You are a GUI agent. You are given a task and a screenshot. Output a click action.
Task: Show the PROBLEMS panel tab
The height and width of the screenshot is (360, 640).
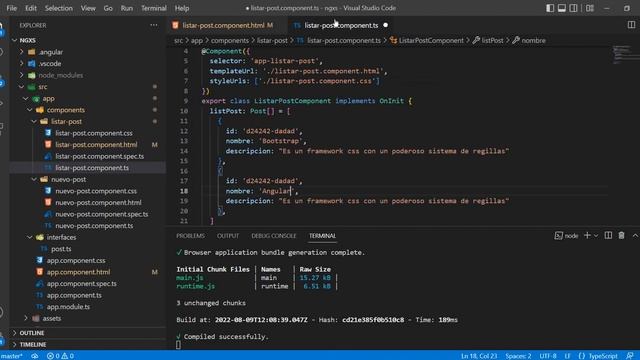pos(191,236)
